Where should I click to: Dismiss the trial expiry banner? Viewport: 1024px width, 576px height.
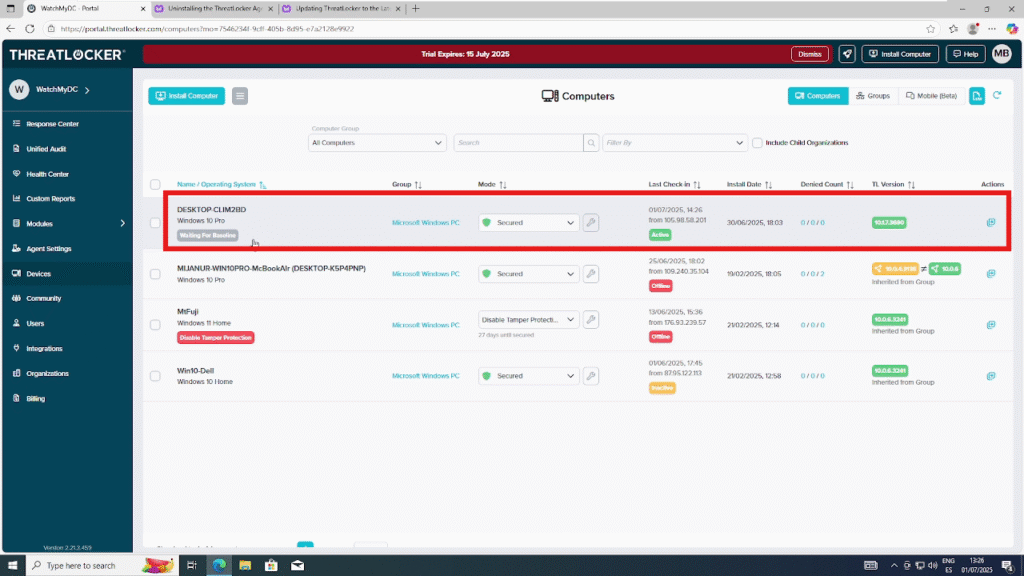point(810,54)
